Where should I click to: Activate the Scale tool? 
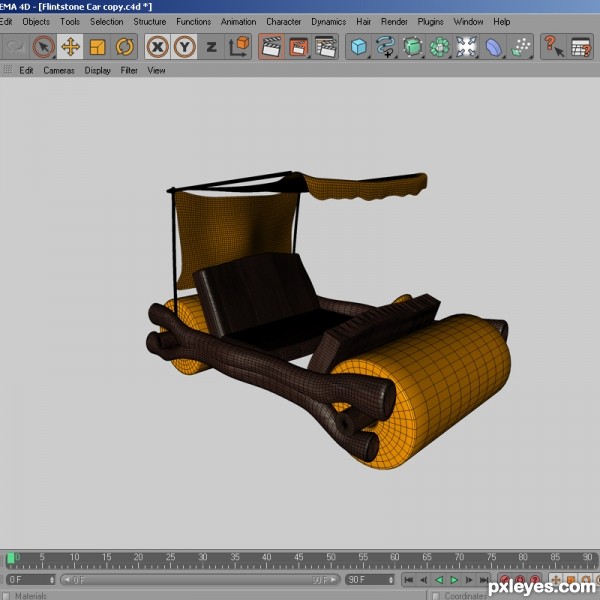point(97,47)
